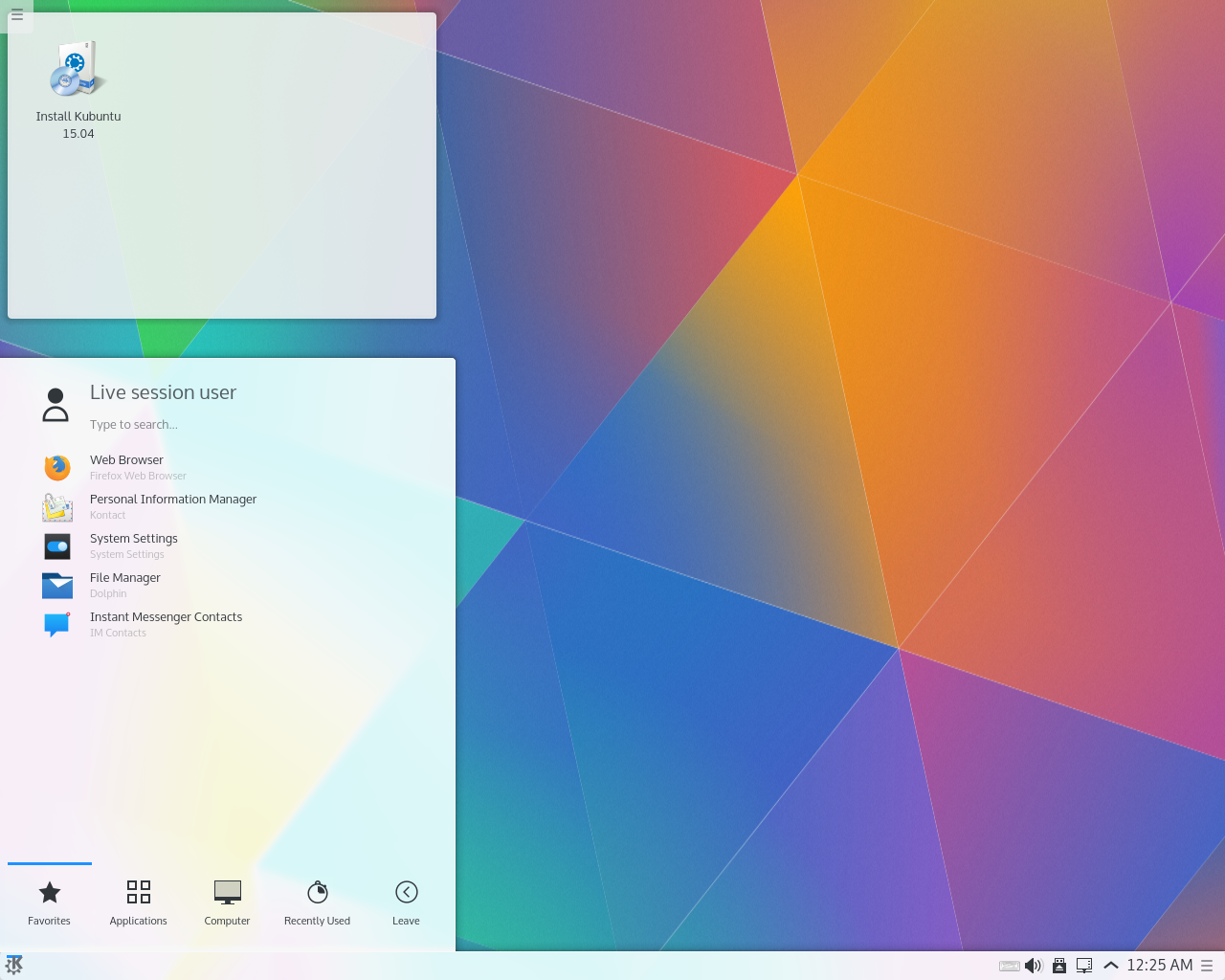
Task: Open the device notifier tray icon
Action: tap(1059, 966)
